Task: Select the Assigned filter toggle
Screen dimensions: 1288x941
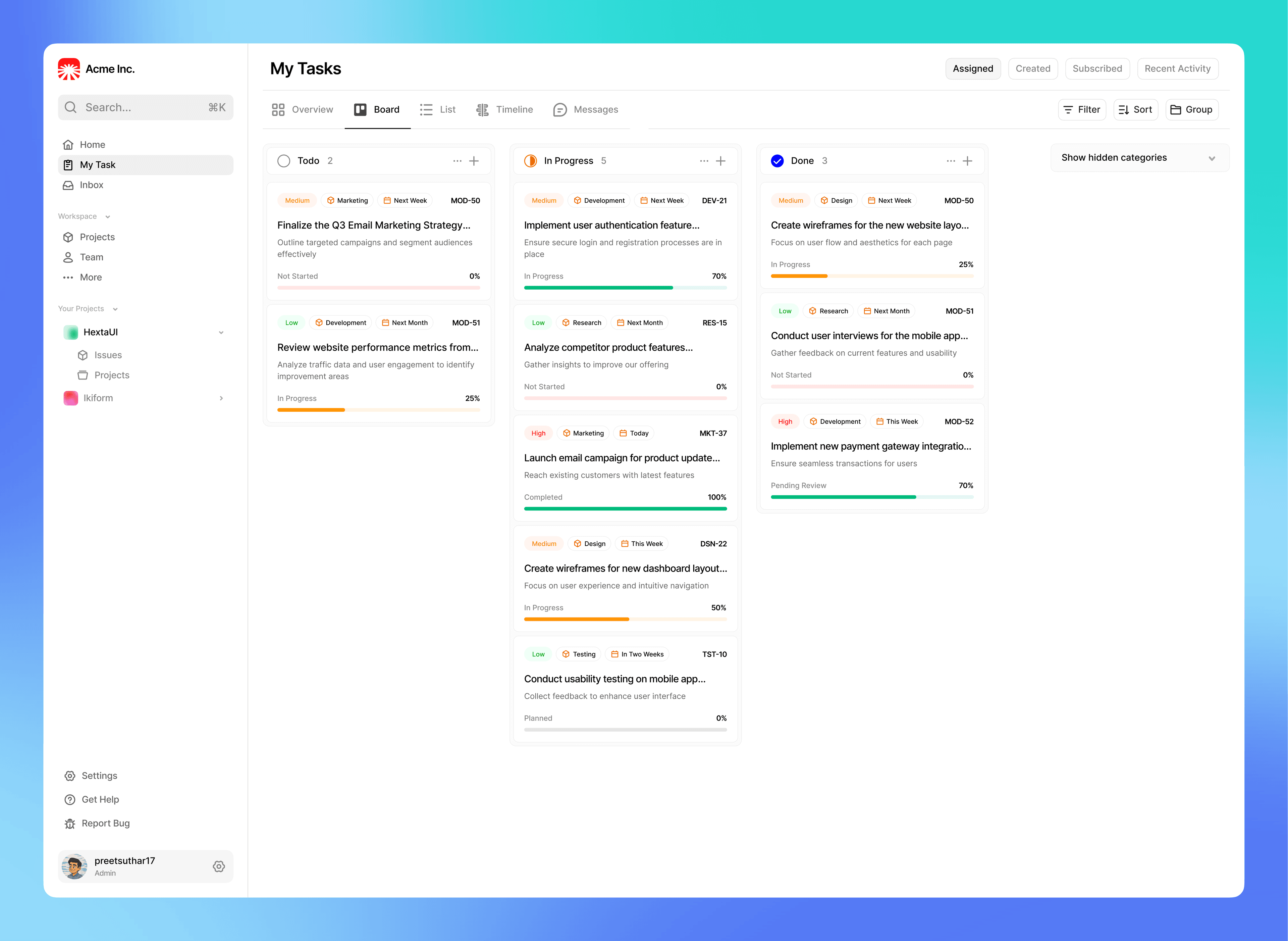Action: (x=973, y=69)
